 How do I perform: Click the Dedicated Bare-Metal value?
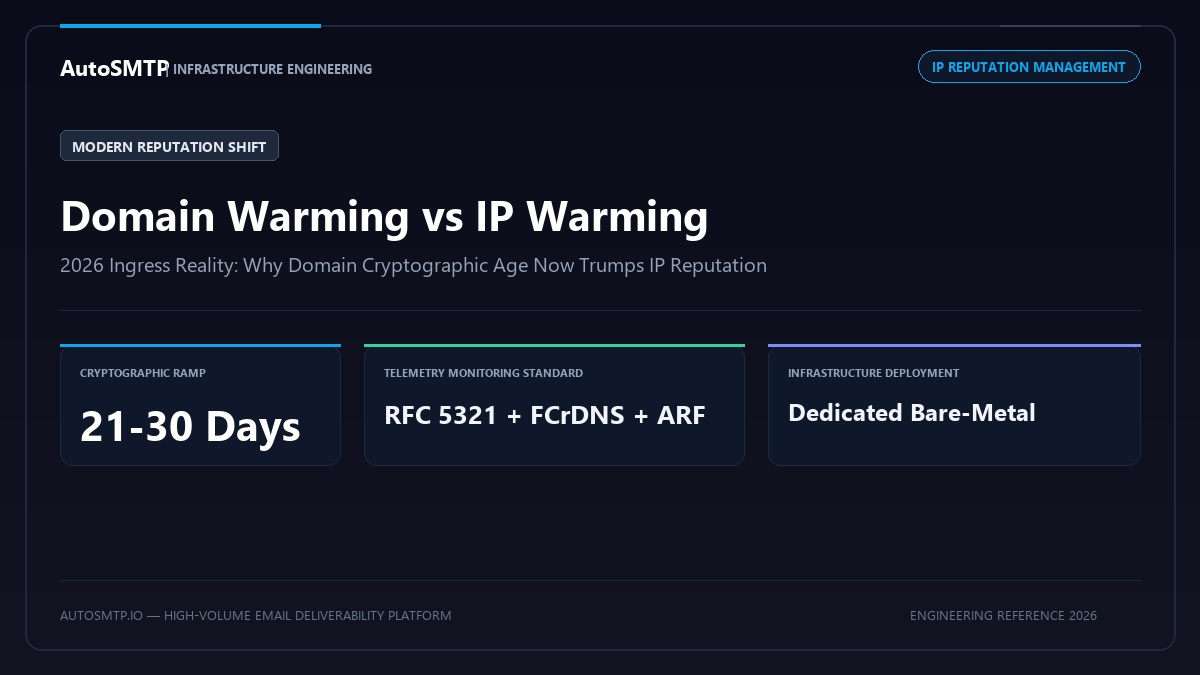pyautogui.click(x=911, y=413)
